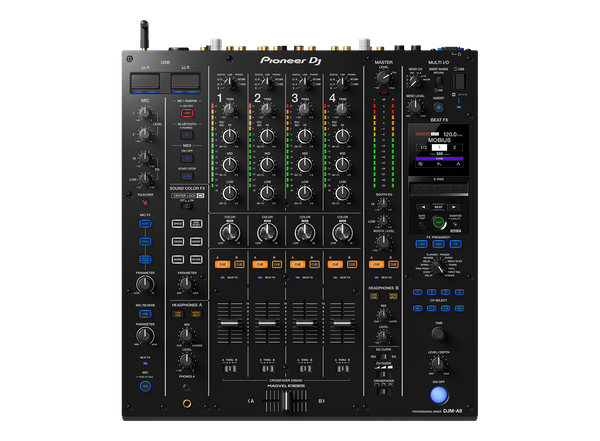Select Beat FX channel 4 button
The height and width of the screenshot is (441, 600).
click(x=460, y=292)
